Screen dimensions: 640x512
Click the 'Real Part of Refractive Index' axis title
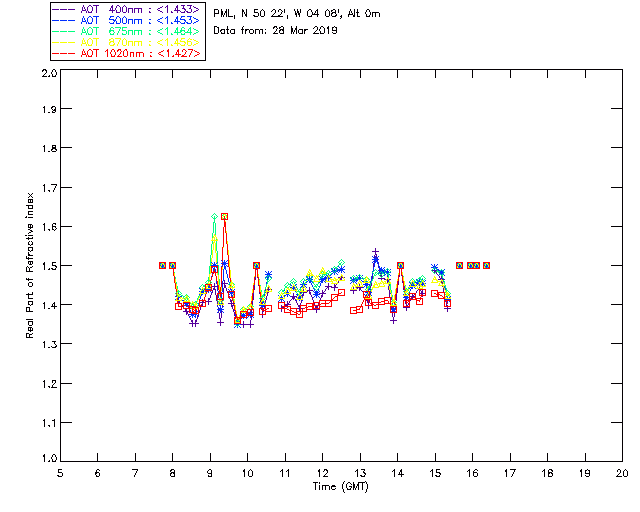tap(29, 265)
